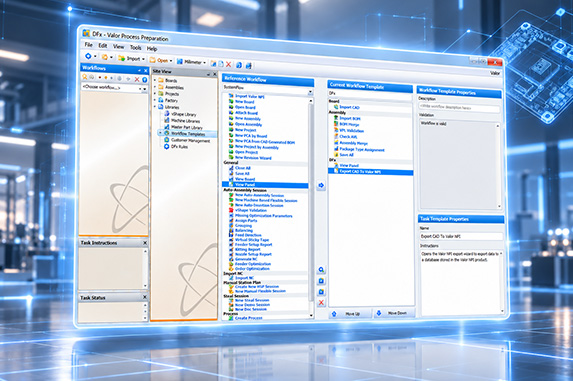Click the blue info icon in Workflows panel toolbar
Screen dimensions: 573x381
(x=144, y=79)
